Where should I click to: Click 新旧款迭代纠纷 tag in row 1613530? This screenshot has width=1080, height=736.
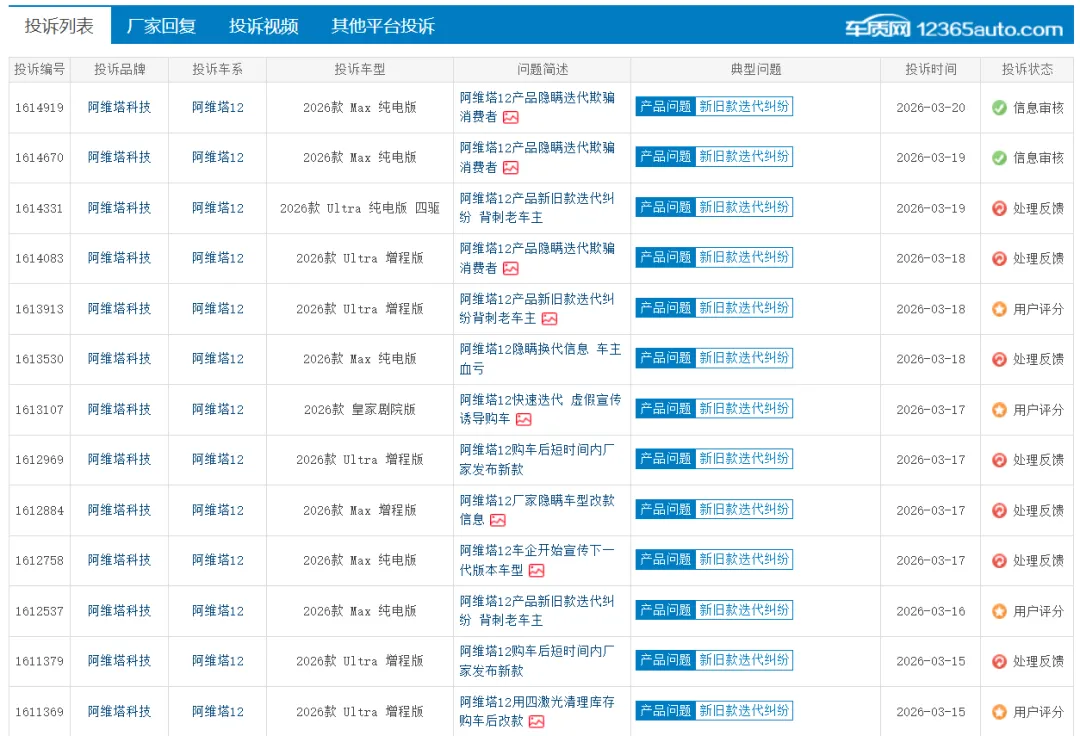744,358
